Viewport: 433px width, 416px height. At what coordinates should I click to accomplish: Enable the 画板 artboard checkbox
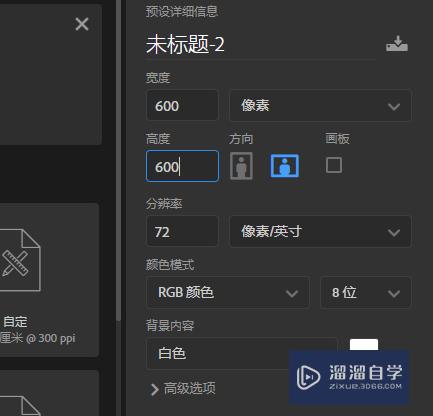(334, 165)
